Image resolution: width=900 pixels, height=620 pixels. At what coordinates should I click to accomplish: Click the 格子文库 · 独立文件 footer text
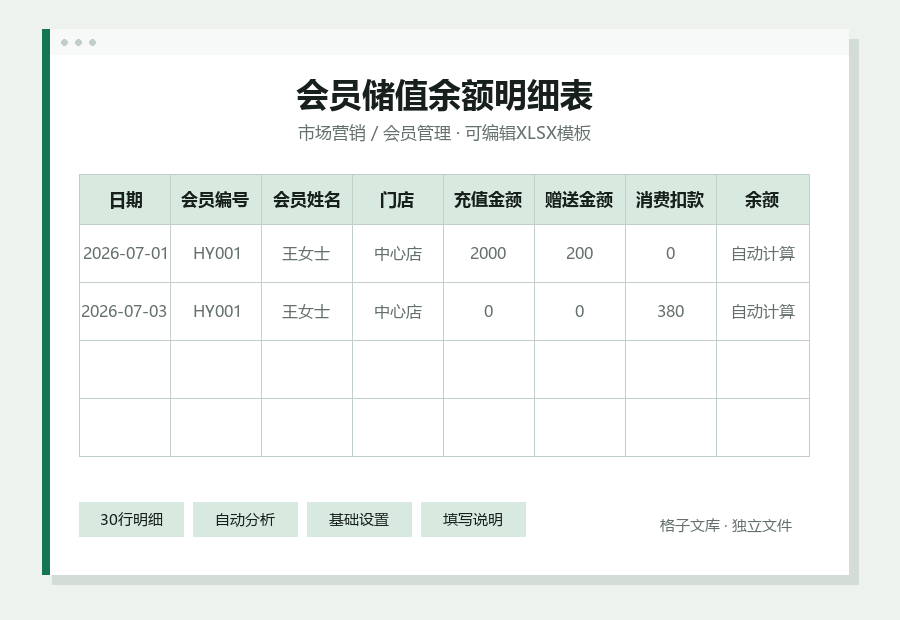pyautogui.click(x=726, y=525)
